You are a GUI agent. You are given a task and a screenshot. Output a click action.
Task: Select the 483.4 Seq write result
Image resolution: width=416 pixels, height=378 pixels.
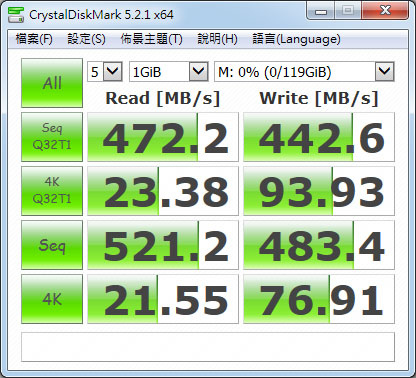pos(319,245)
